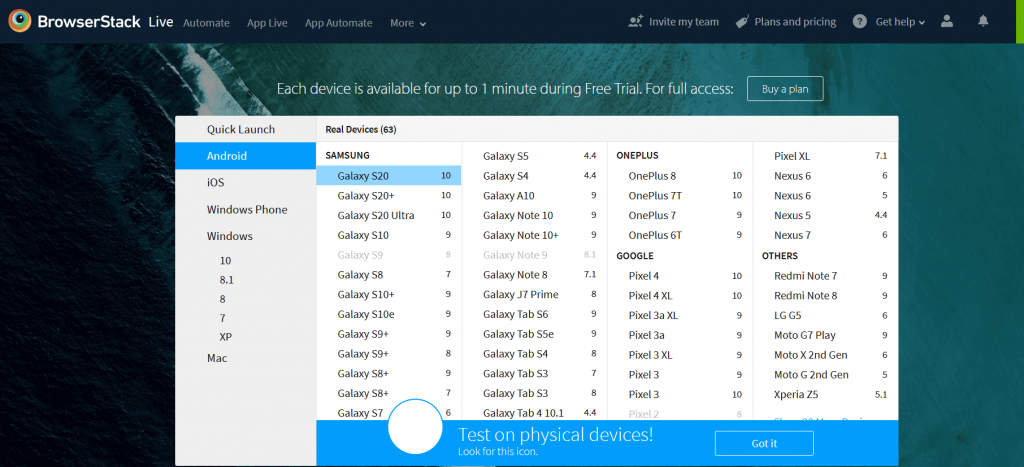Click the BrowserStack logo icon

[19, 21]
